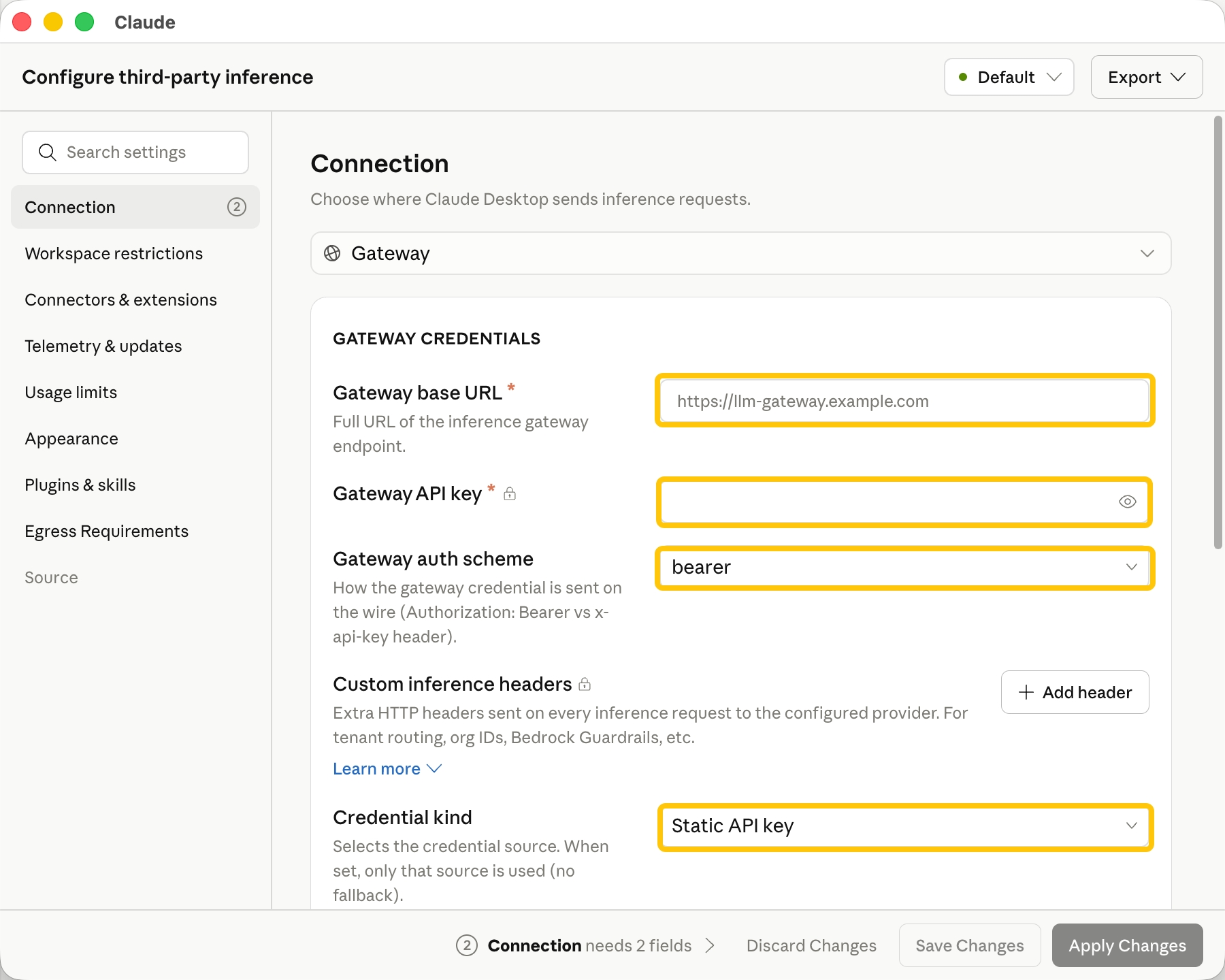
Task: Click the green status dot on Default button
Action: 963,77
